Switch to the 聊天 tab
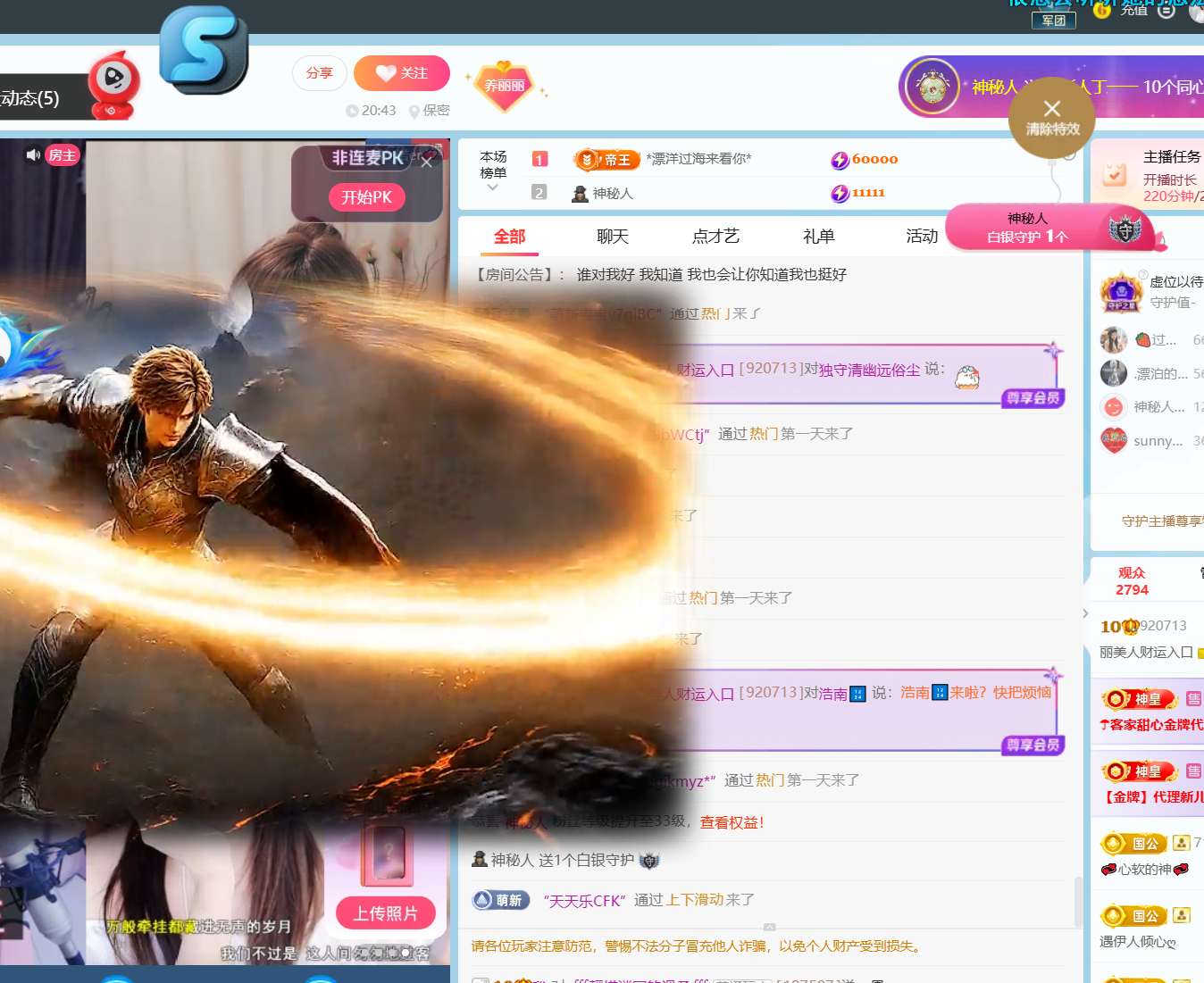The height and width of the screenshot is (983, 1204). pos(613,237)
